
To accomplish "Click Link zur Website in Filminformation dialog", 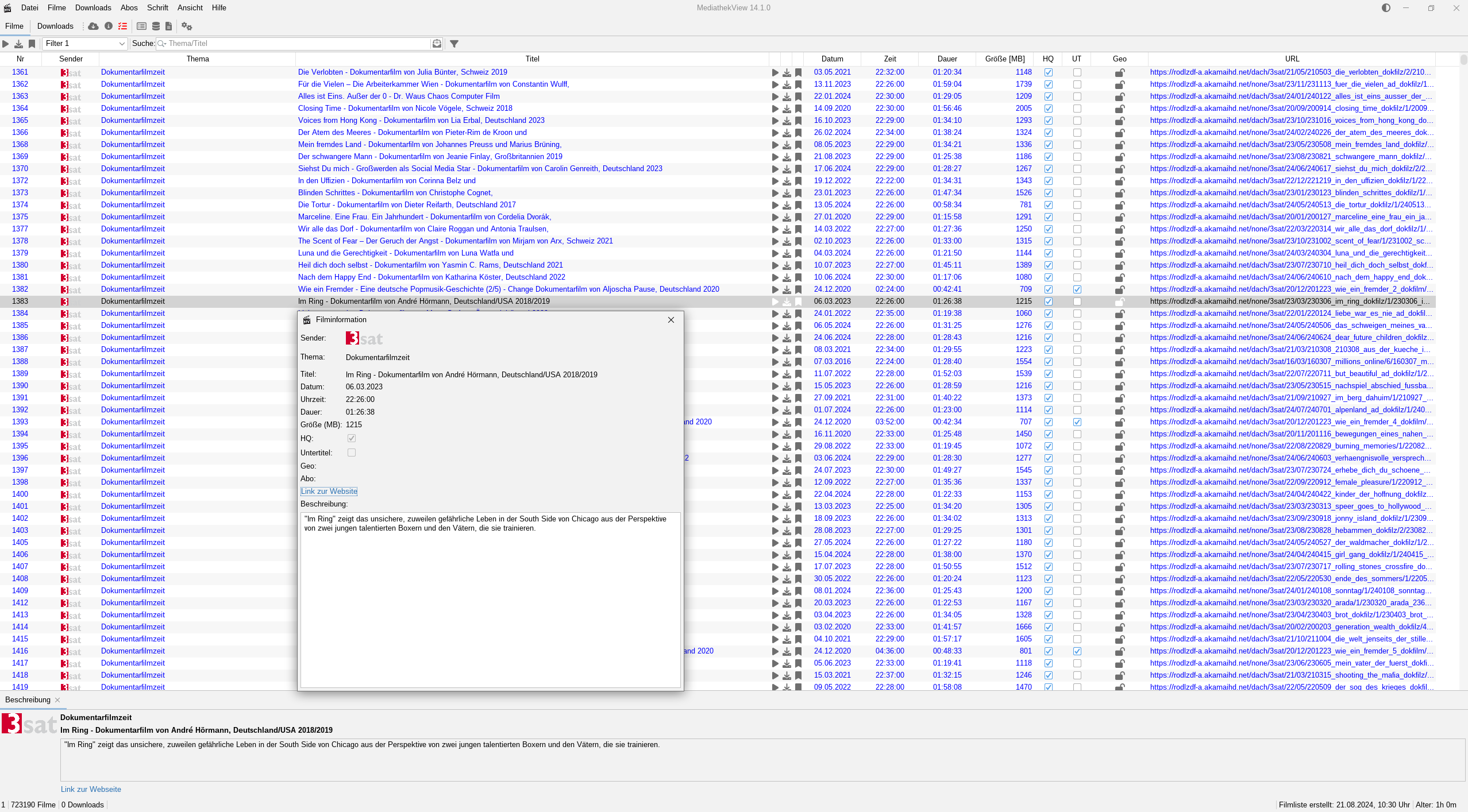I will point(329,492).
